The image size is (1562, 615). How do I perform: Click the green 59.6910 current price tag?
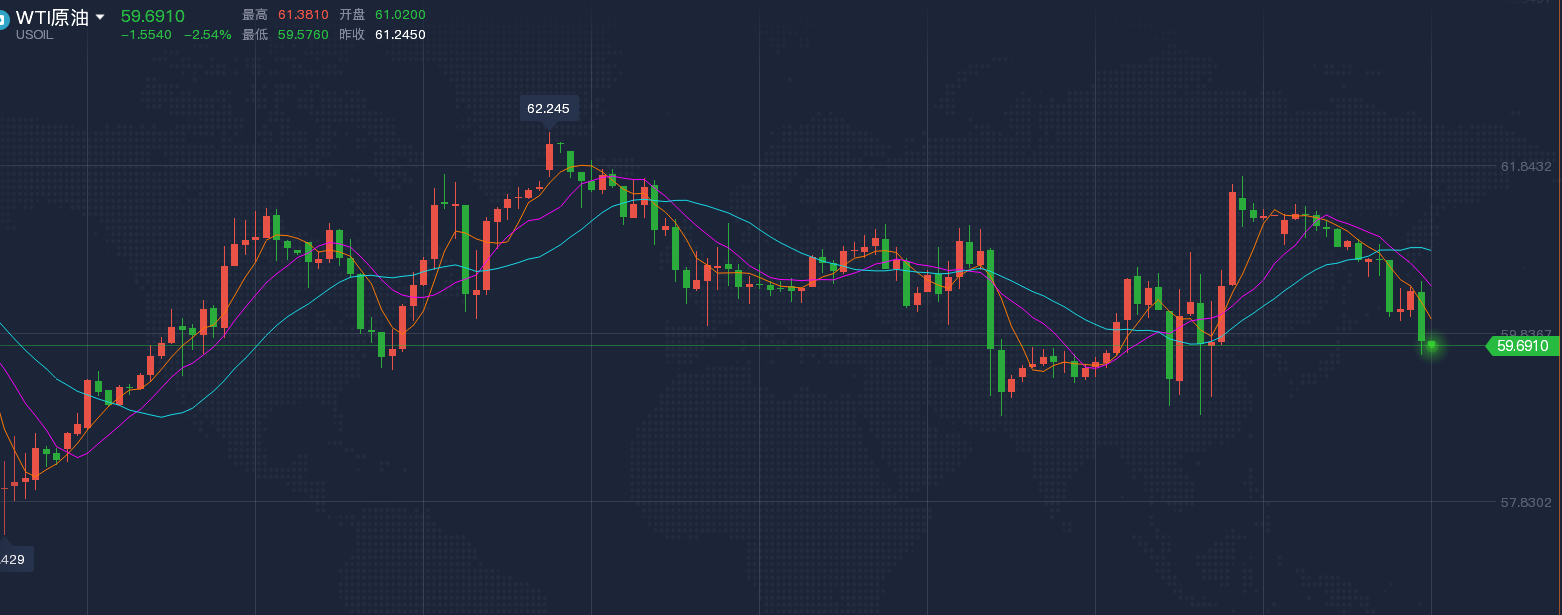coord(1522,346)
